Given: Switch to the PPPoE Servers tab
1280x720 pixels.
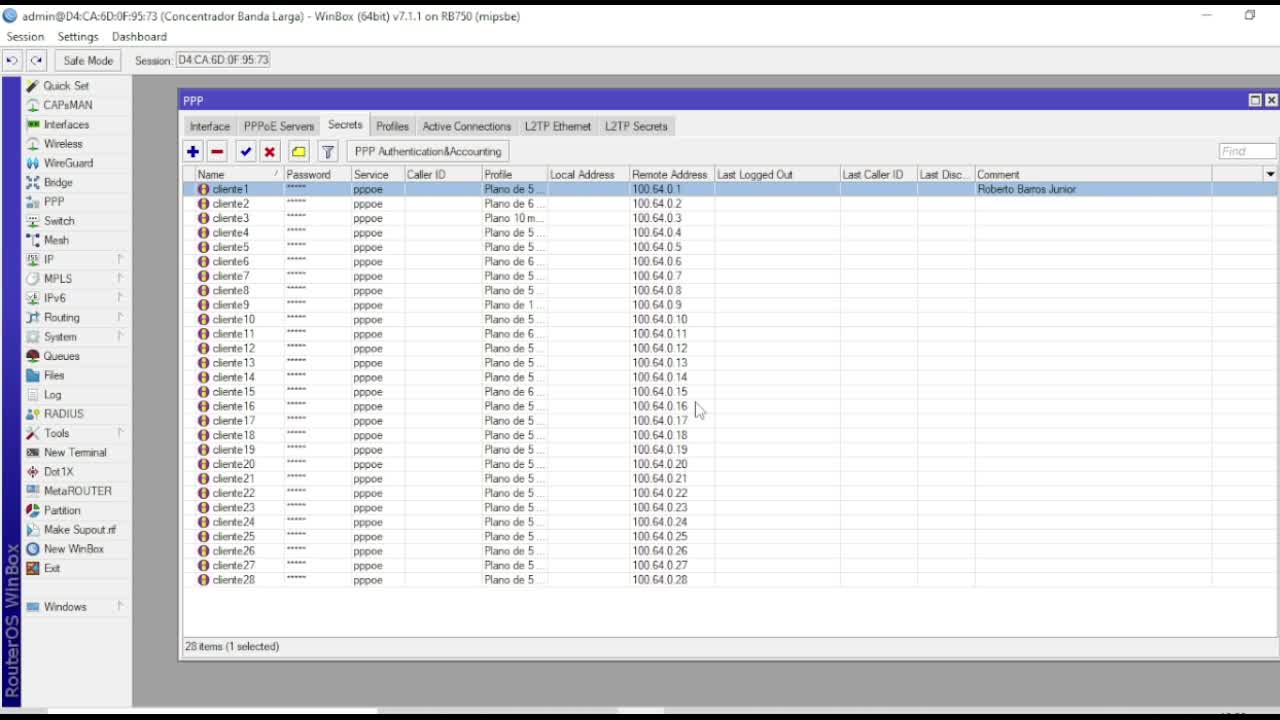Looking at the screenshot, I should point(279,126).
